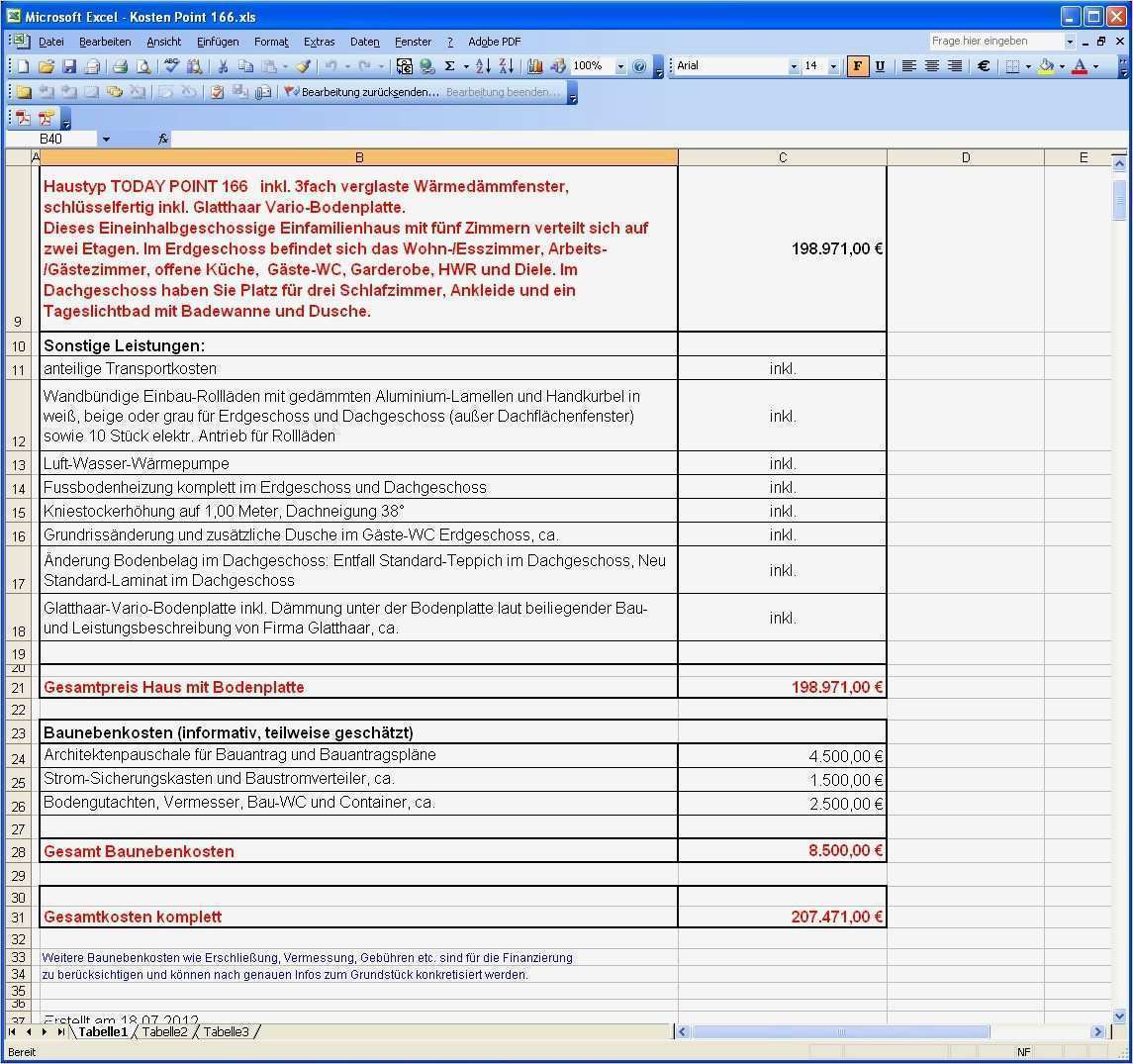This screenshot has width=1133, height=1064.
Task: Toggle center text alignment
Action: coord(931,66)
